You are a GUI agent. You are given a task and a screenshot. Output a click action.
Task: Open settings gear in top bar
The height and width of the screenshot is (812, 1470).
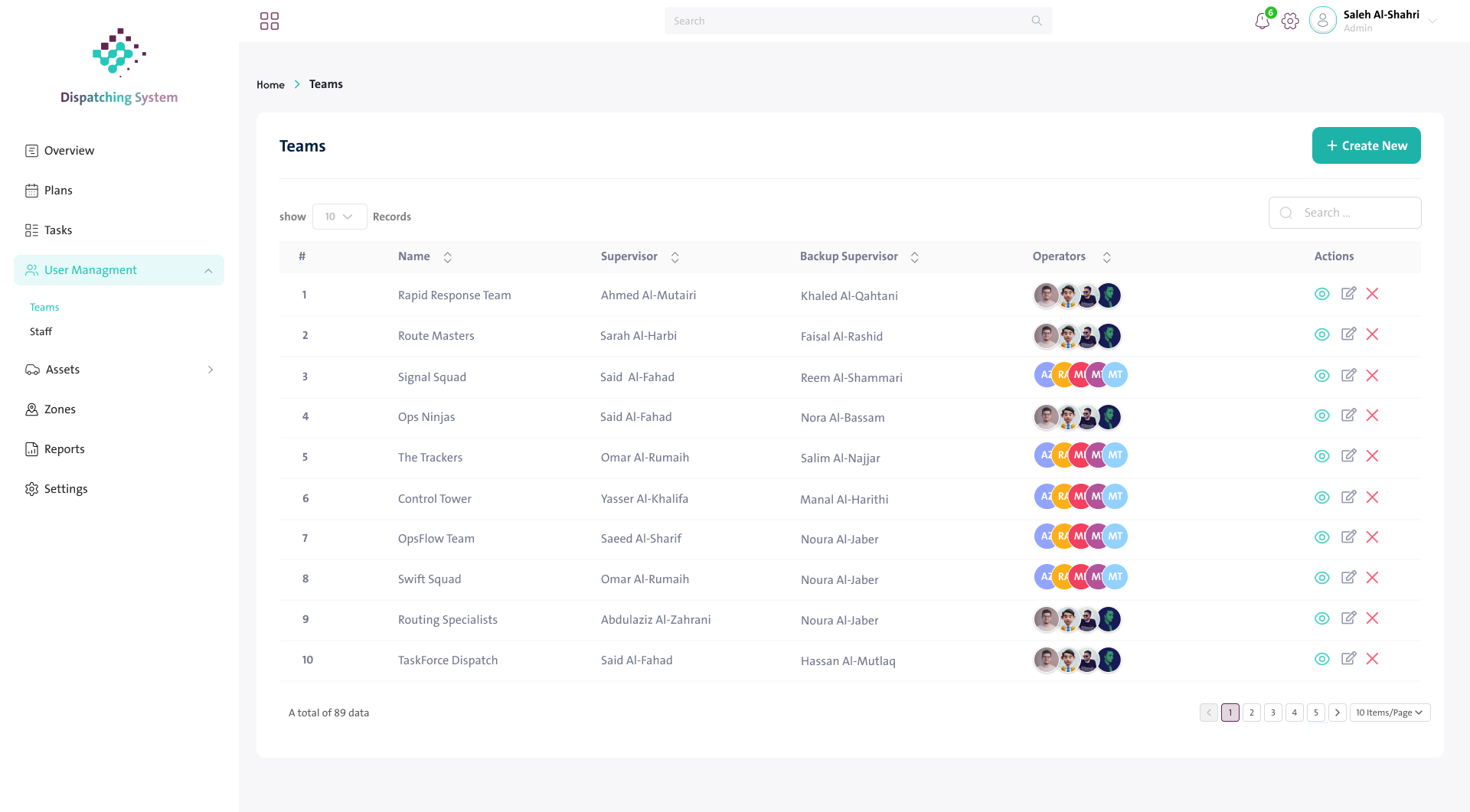pos(1290,21)
